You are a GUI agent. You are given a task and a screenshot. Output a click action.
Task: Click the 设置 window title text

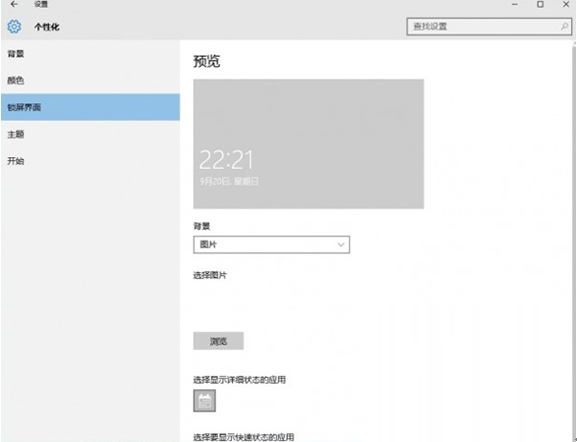tap(41, 4)
